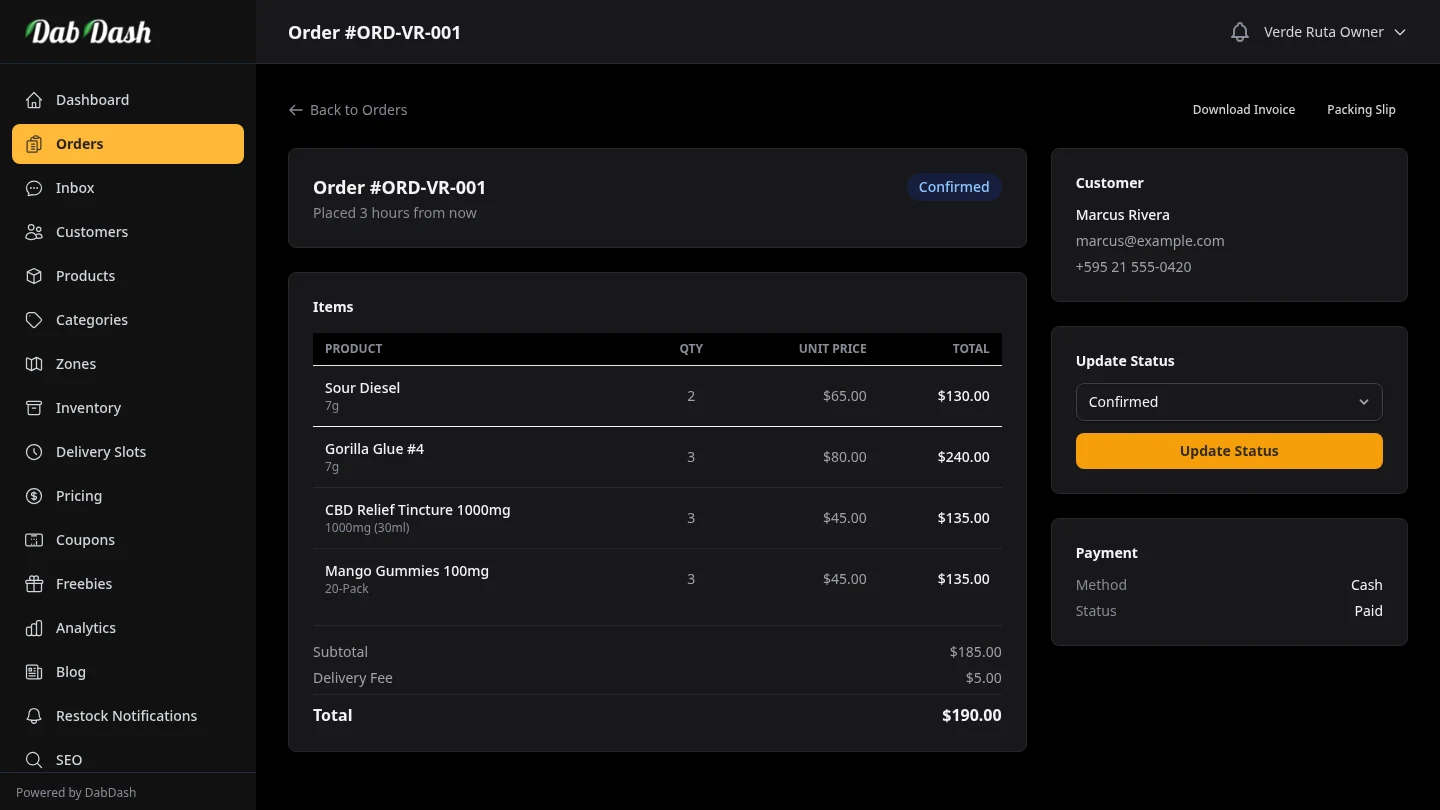Click the Pricing dollar icon

[34, 496]
